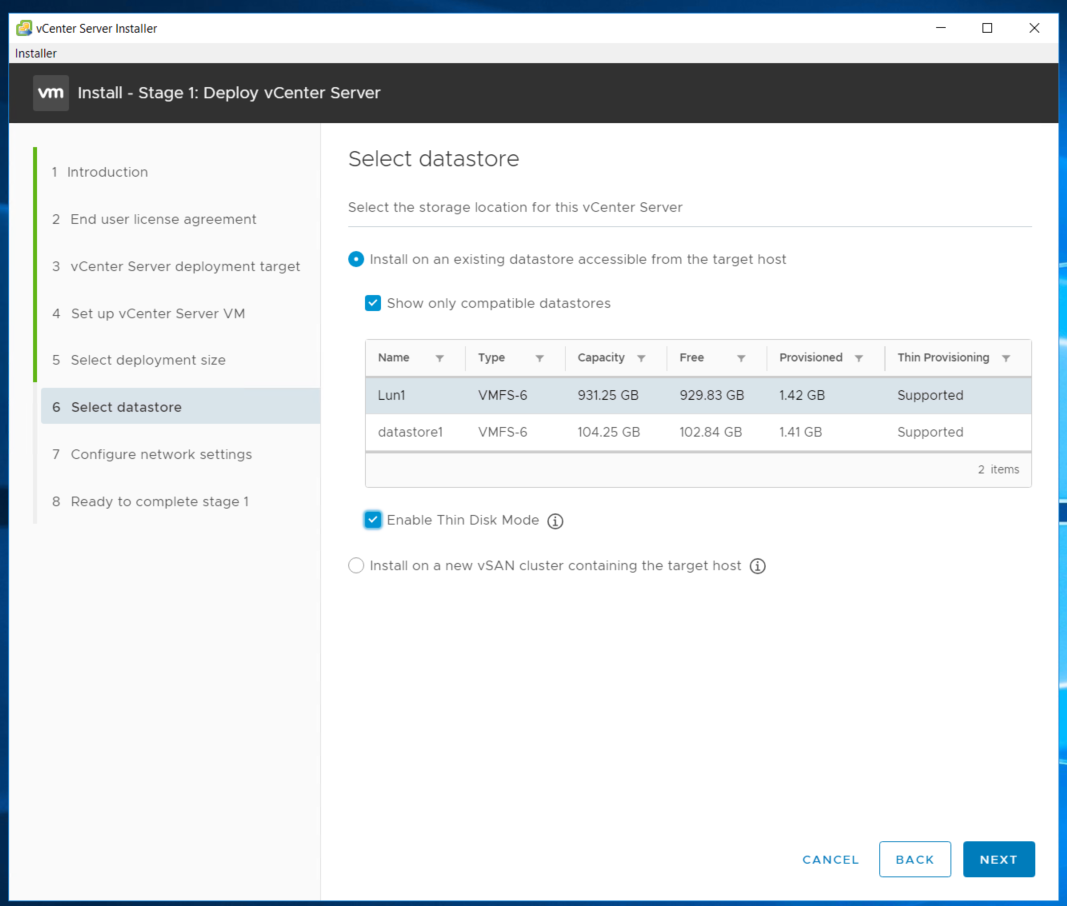
Task: Click the BACK button
Action: click(914, 859)
